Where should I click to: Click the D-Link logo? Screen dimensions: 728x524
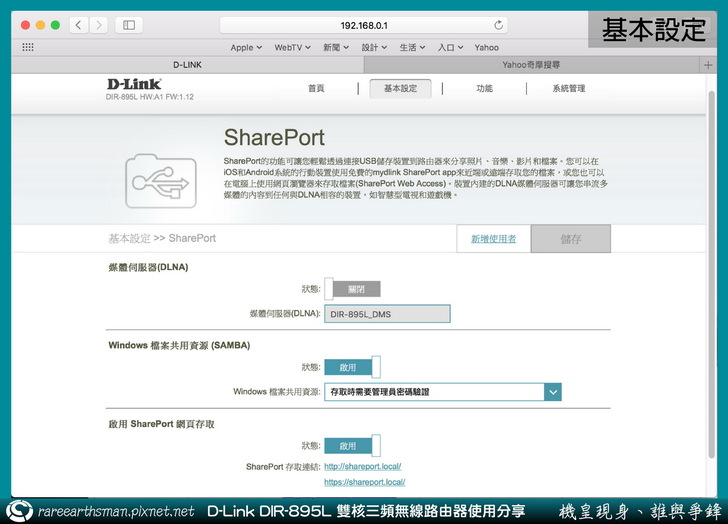tap(135, 85)
